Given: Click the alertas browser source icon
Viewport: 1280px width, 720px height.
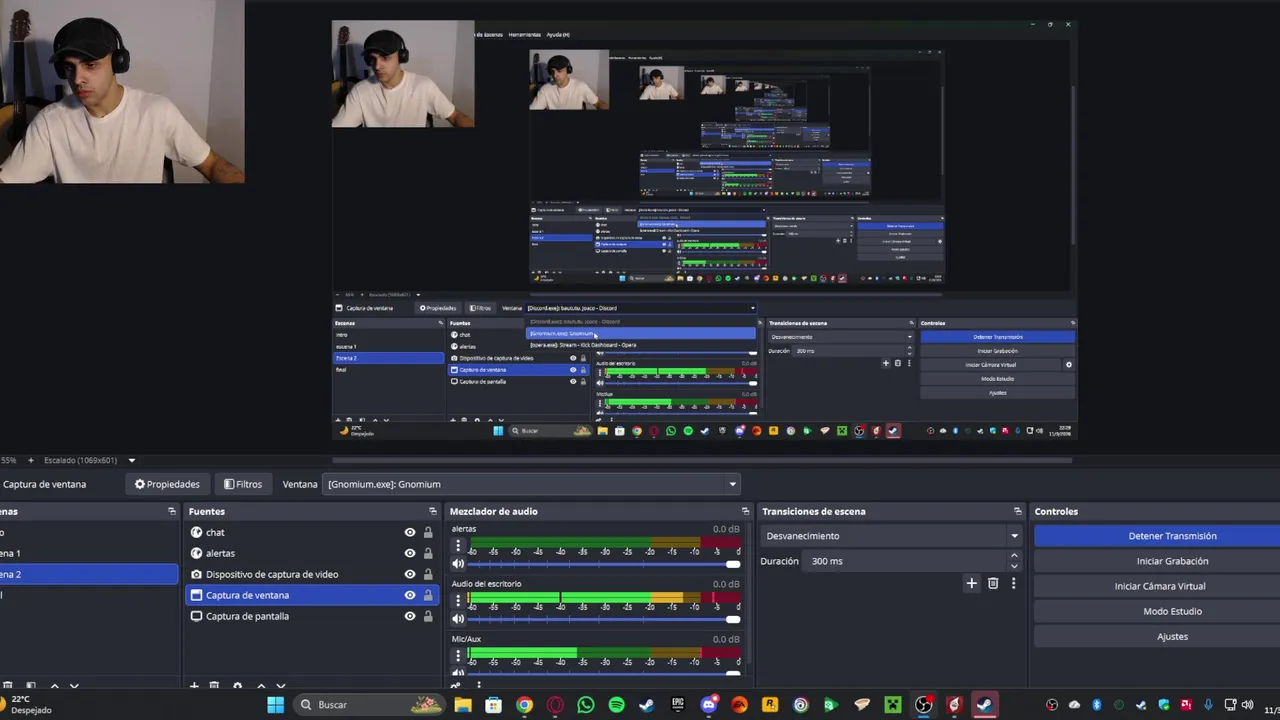Looking at the screenshot, I should (196, 553).
